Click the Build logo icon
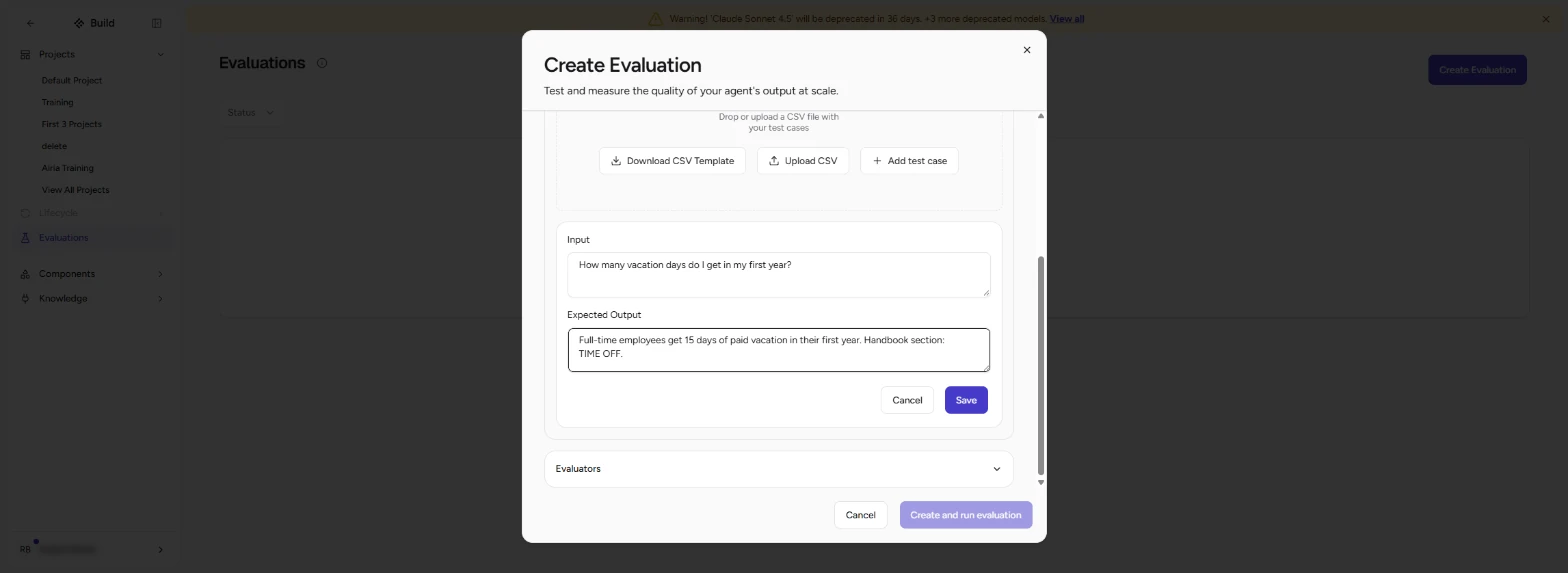The height and width of the screenshot is (573, 1568). 79,23
